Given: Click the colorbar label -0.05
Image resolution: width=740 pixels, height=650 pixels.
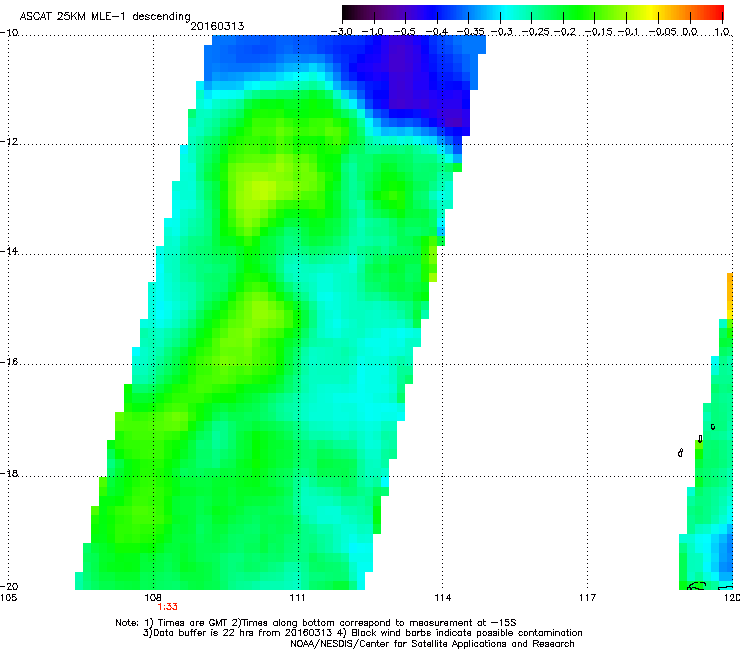Looking at the screenshot, I should coord(663,32).
